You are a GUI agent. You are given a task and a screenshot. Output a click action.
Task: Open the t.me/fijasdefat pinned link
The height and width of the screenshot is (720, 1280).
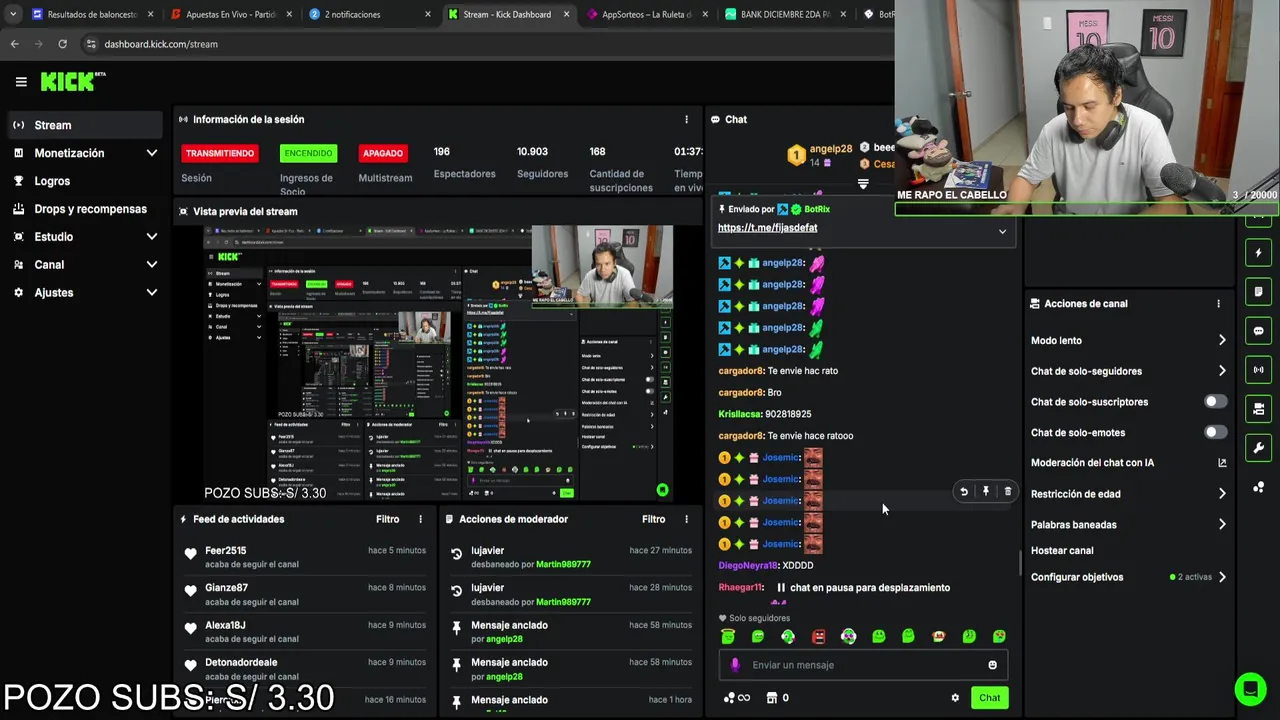(767, 228)
